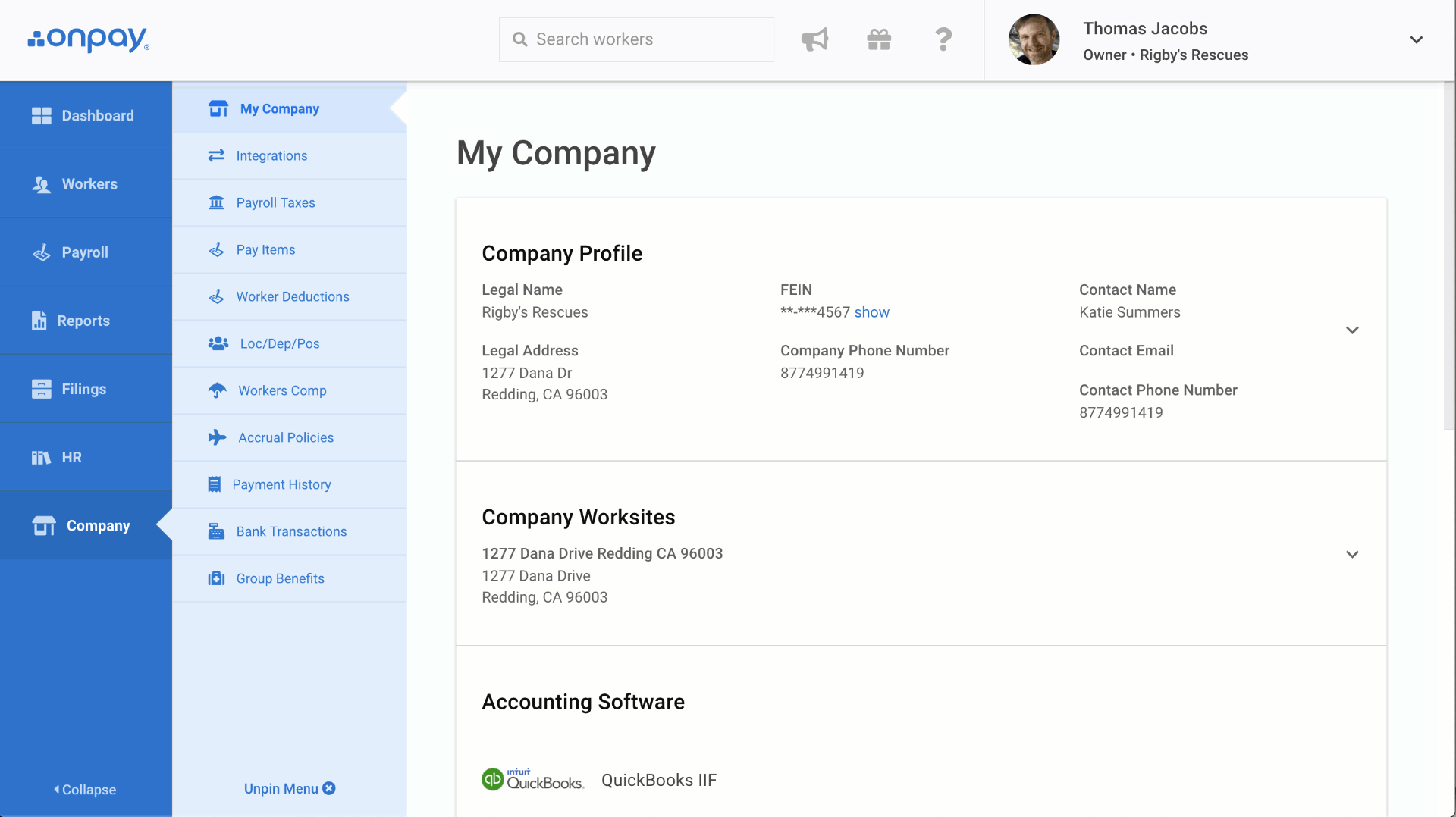Image resolution: width=1456 pixels, height=817 pixels.
Task: Click the show link beside FEIN
Action: point(871,312)
